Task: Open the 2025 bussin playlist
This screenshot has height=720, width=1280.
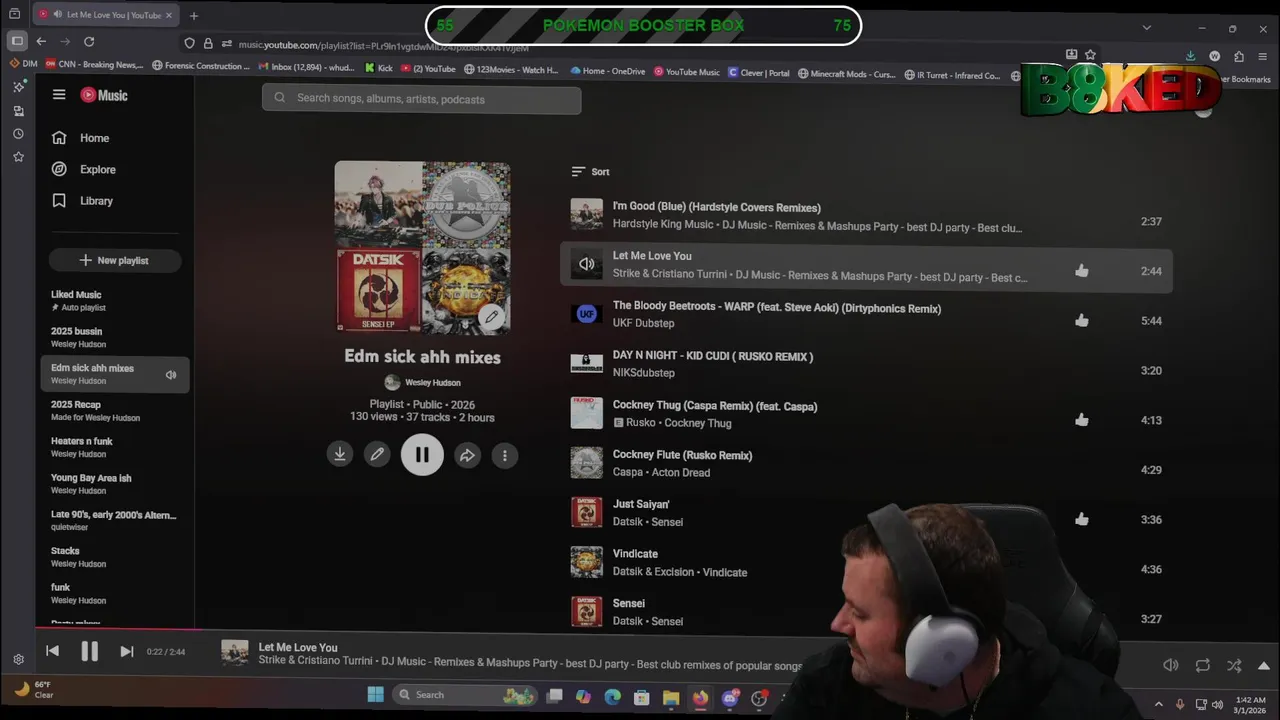Action: (x=114, y=337)
